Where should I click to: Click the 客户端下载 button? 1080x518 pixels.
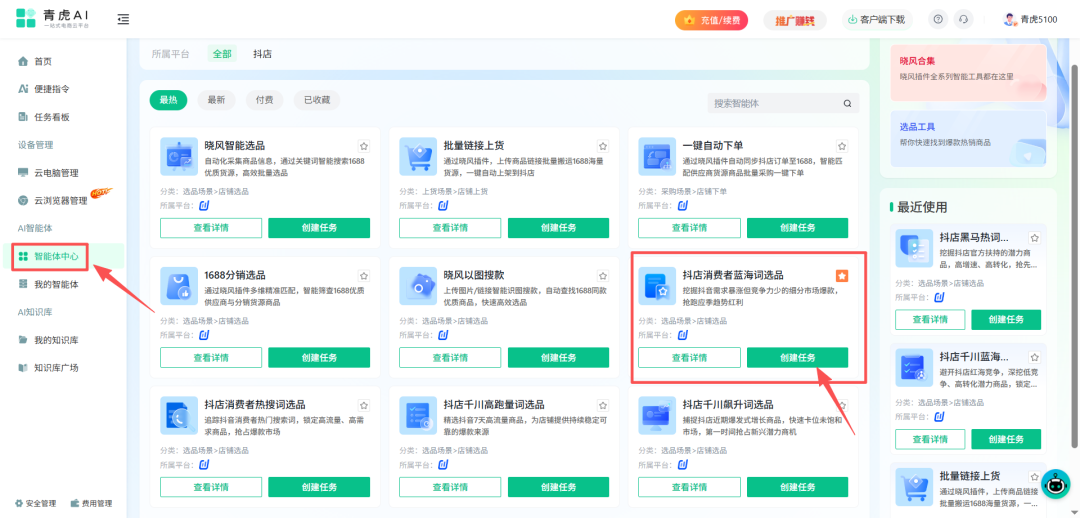pos(876,19)
